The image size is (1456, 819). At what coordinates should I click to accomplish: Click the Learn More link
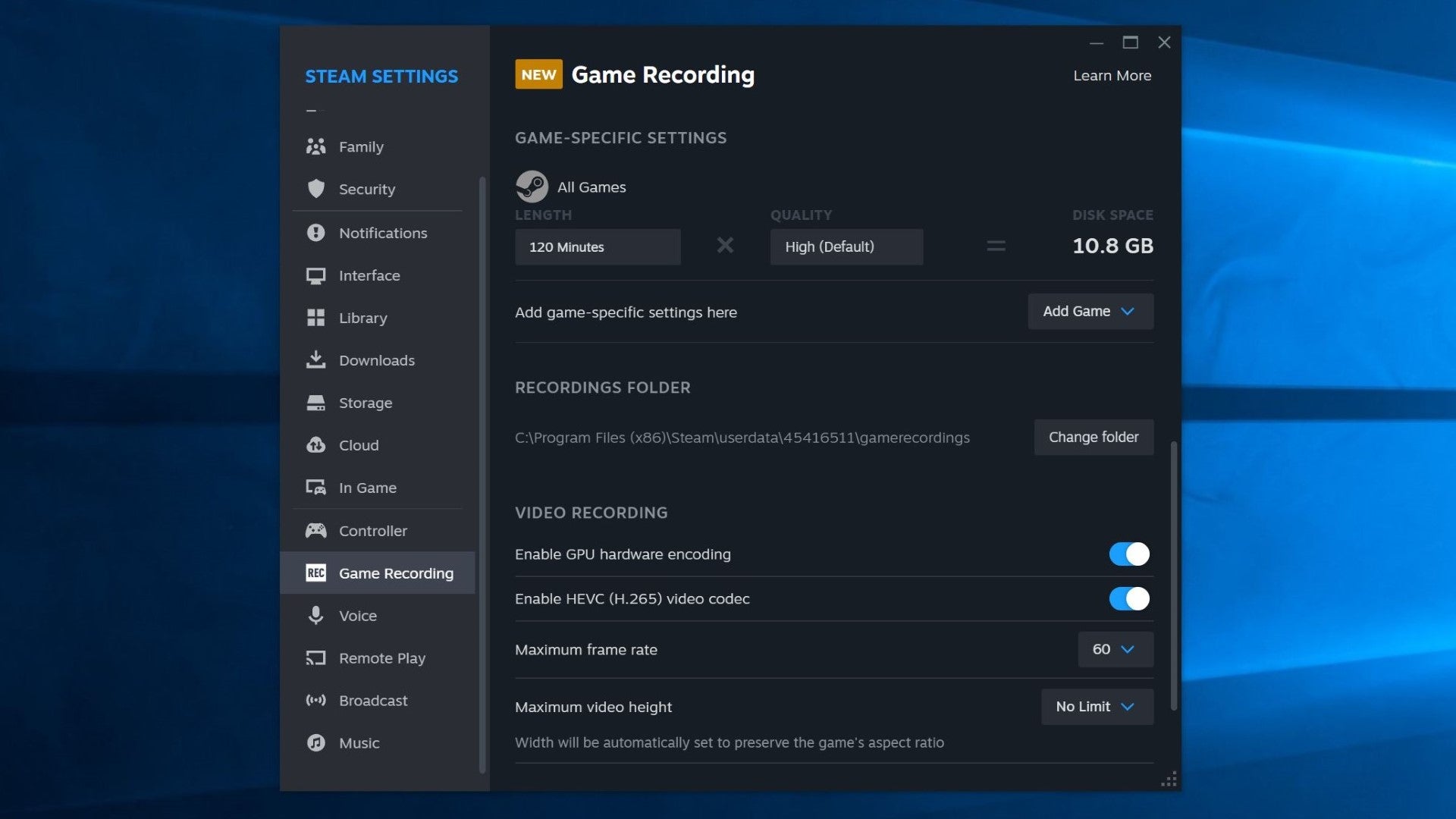1112,75
